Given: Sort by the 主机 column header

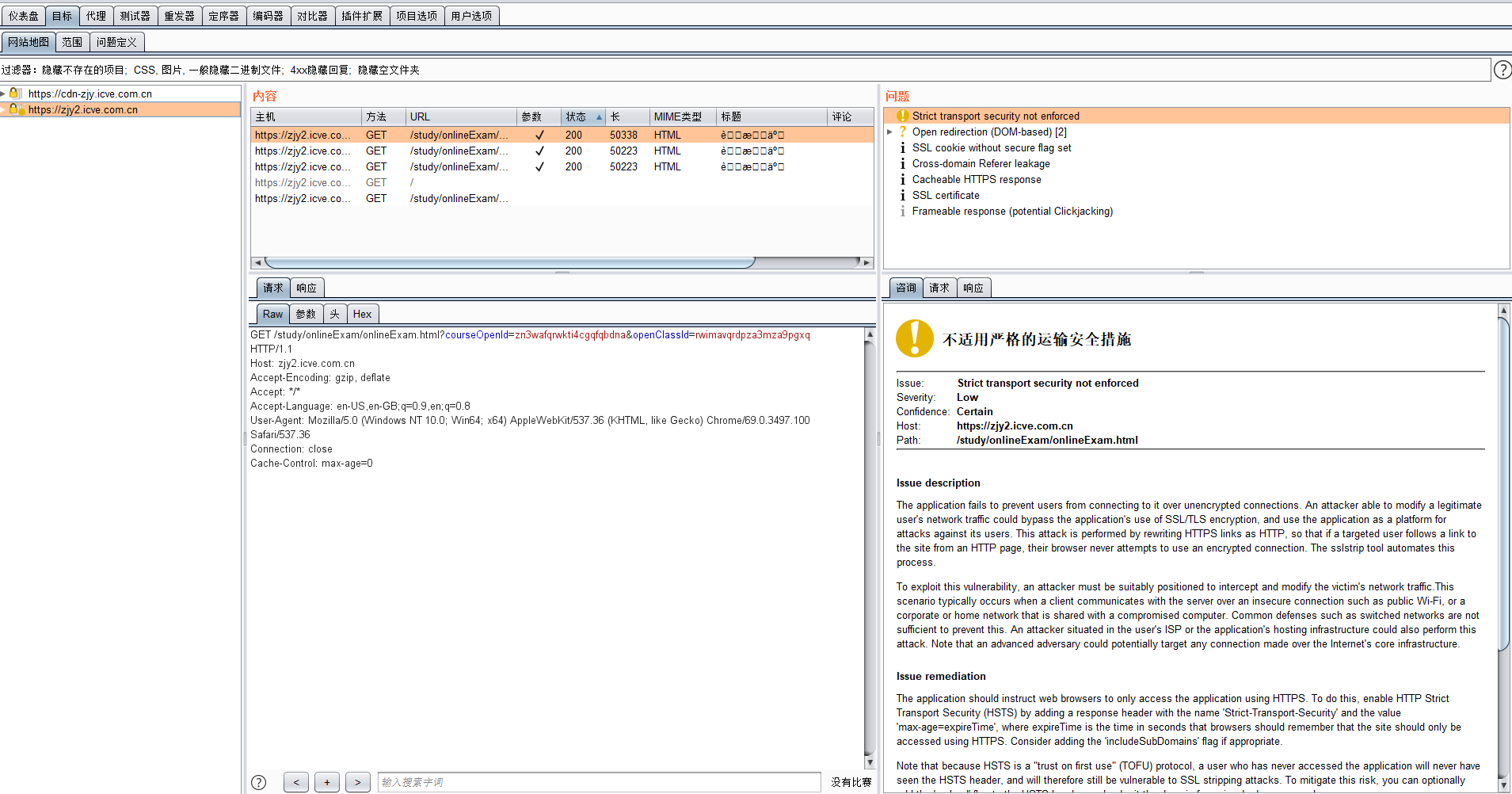Looking at the screenshot, I should (307, 116).
